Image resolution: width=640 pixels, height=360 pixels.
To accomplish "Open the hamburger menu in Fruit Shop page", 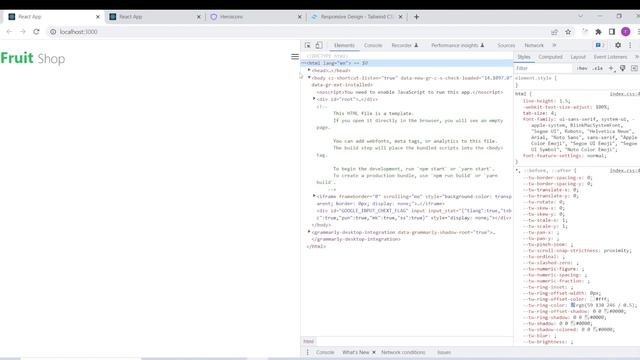I will [295, 57].
